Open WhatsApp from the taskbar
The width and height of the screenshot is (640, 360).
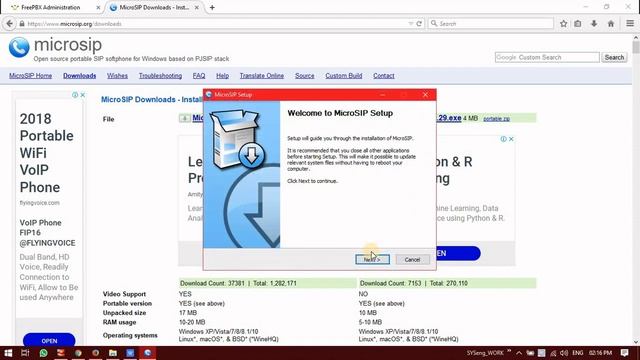coord(43,353)
